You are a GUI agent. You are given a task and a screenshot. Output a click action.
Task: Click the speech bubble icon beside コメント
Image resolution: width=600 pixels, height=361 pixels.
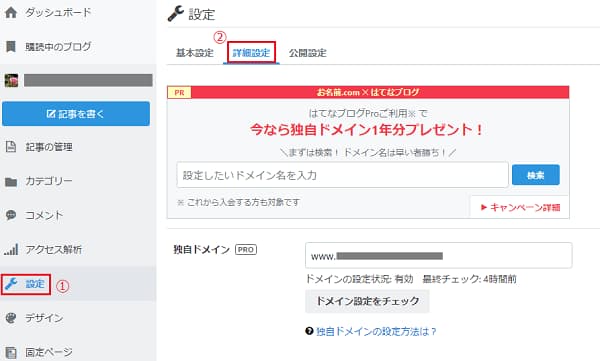[x=11, y=215]
